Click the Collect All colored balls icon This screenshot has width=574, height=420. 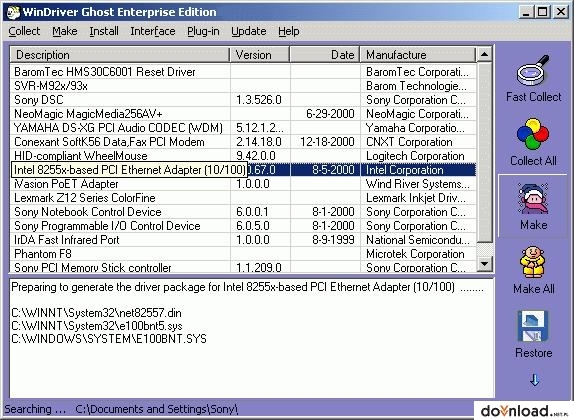(533, 134)
